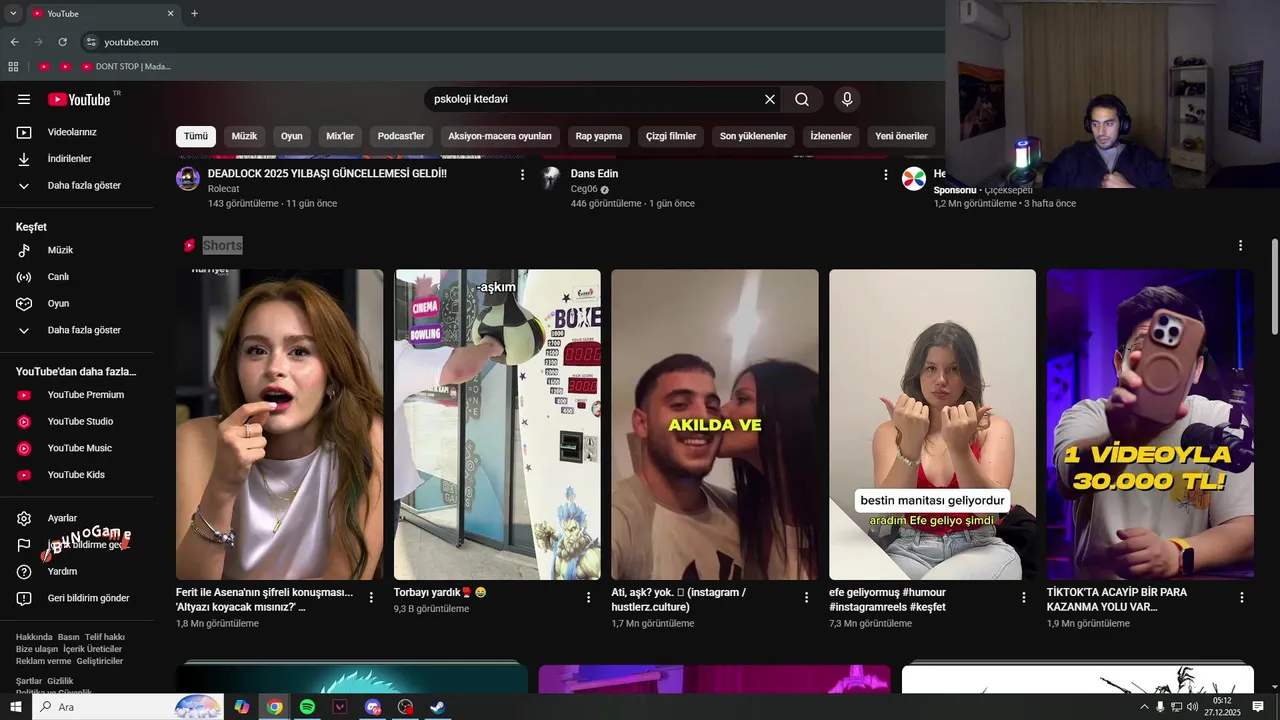1280x720 pixels.
Task: Open YouTube Kids in the sidebar
Action: [76, 475]
